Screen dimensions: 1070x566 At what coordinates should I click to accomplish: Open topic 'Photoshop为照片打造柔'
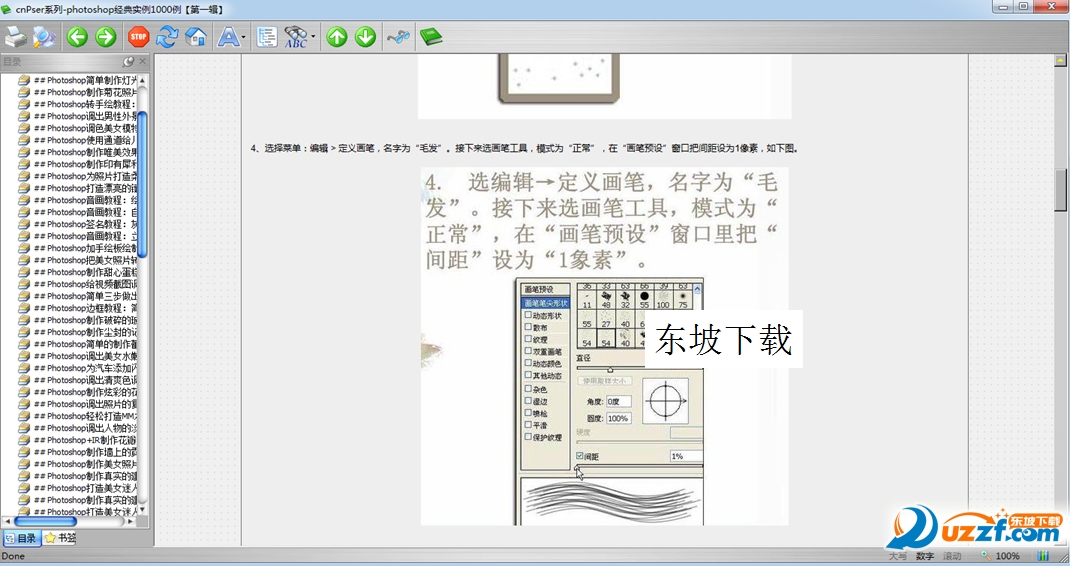pyautogui.click(x=85, y=176)
